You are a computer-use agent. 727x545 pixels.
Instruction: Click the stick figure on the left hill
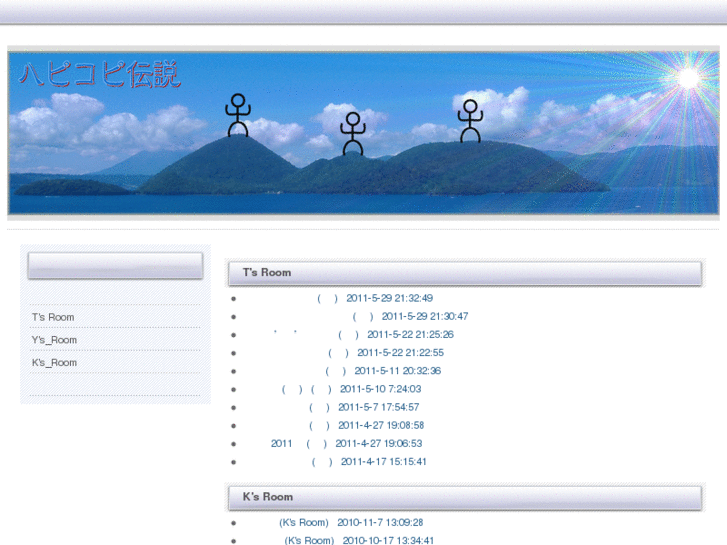(x=238, y=115)
